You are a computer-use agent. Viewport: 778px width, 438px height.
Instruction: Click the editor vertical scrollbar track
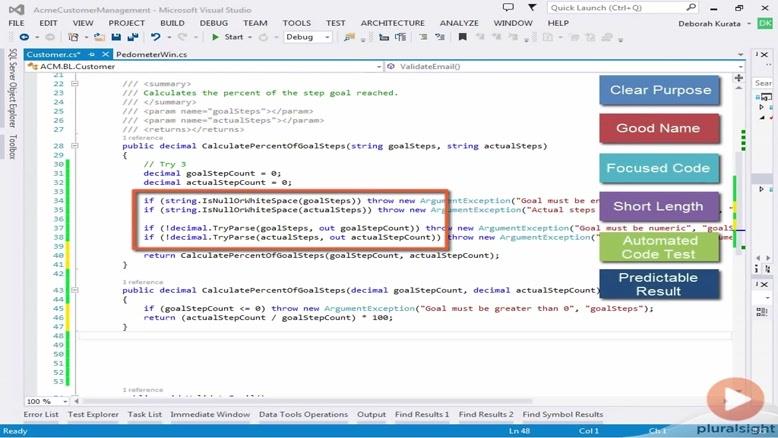tap(739, 238)
